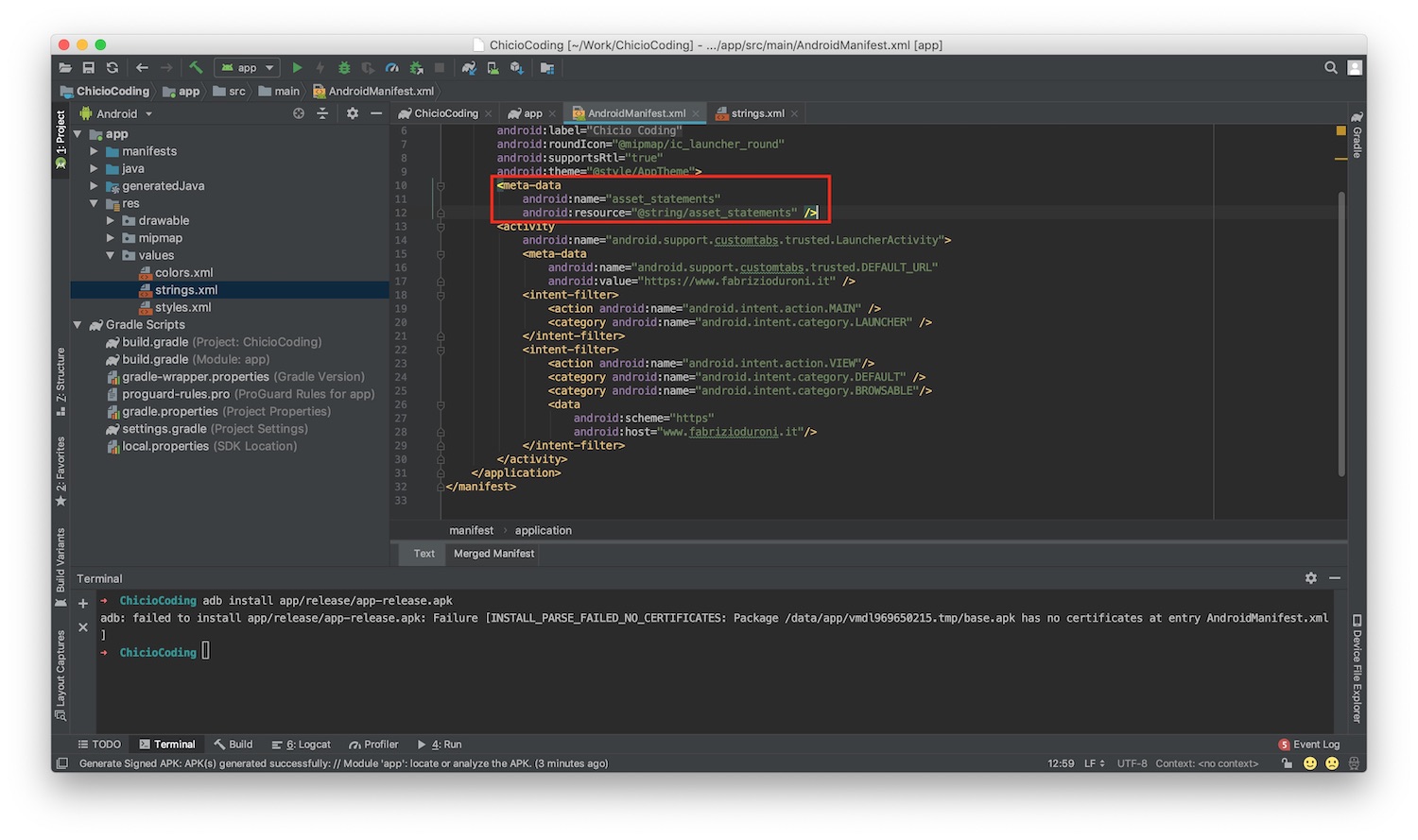Screen dimensions: 1418x840
Task: Click the user account icon top right
Action: click(x=1355, y=68)
